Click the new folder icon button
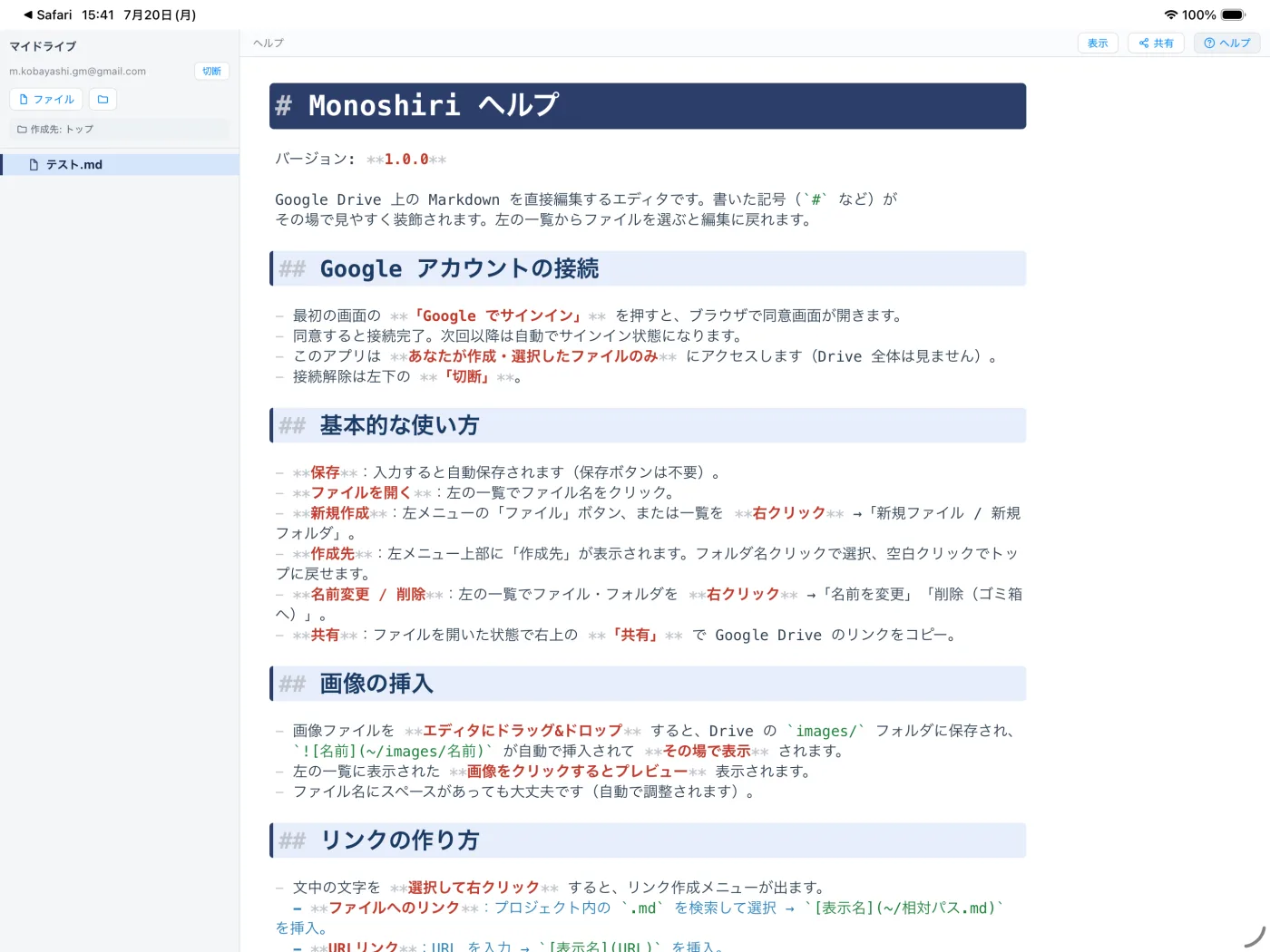1270x952 pixels. (x=103, y=100)
